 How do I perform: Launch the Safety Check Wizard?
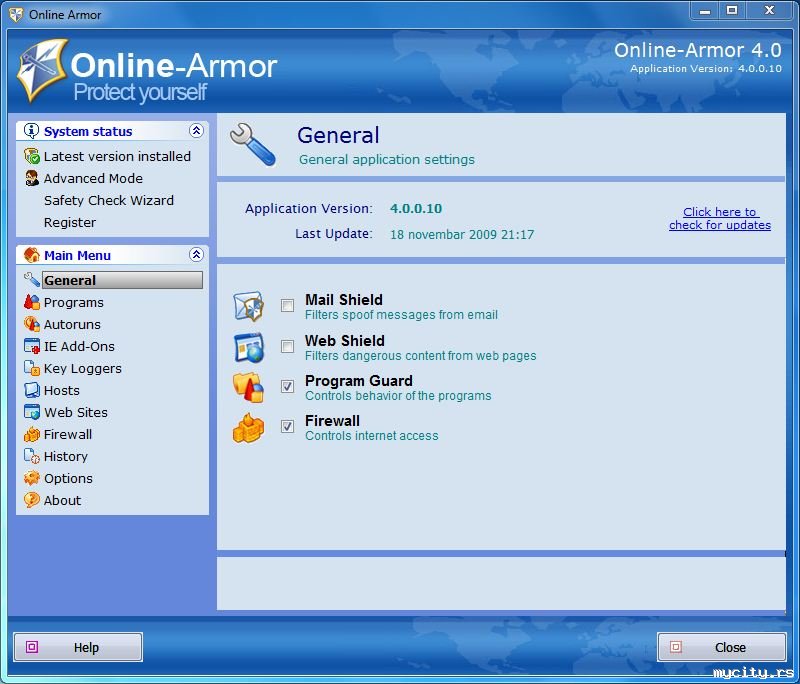109,200
